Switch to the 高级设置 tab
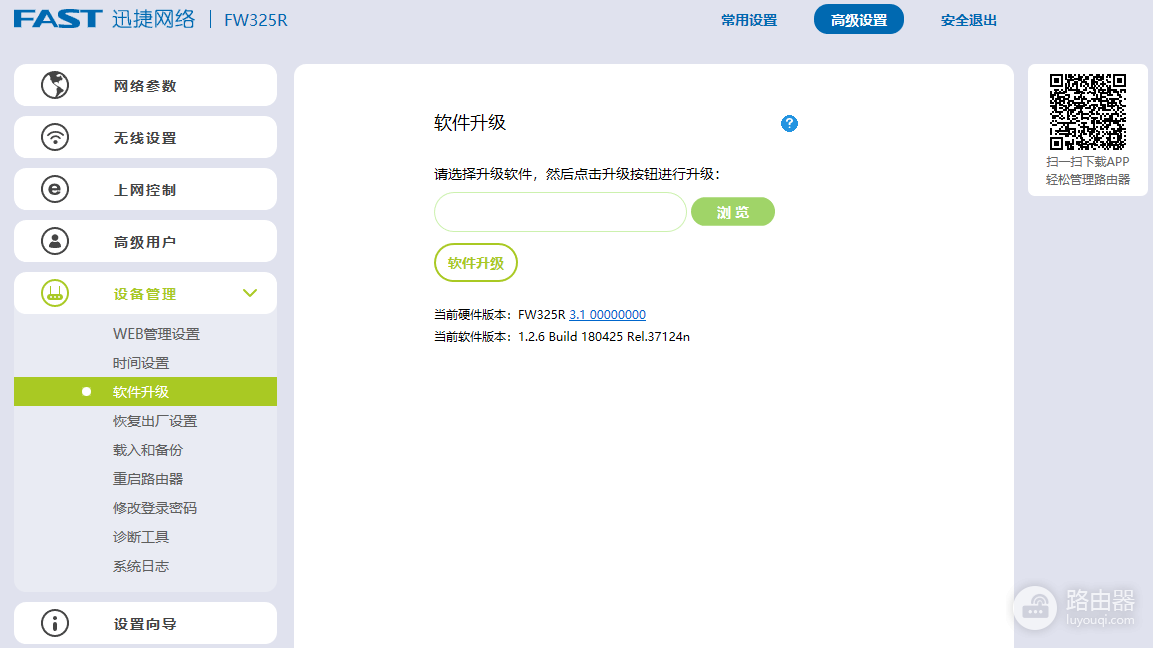Screen dimensions: 1153x648 click(x=859, y=20)
